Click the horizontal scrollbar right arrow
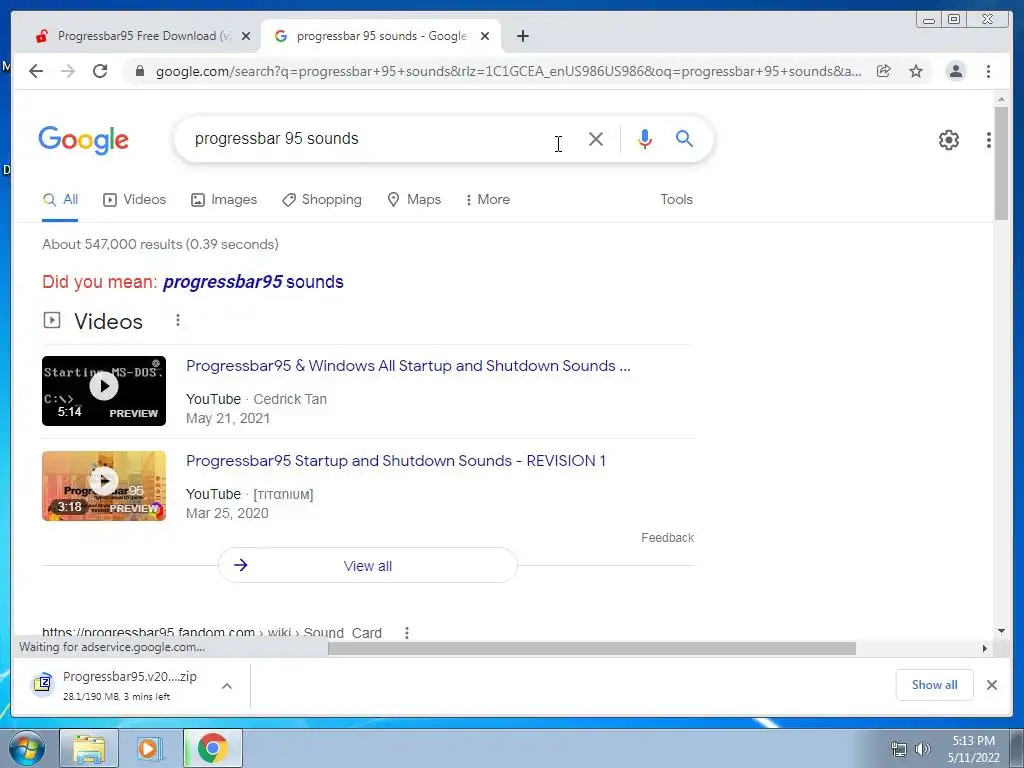The height and width of the screenshot is (768, 1024). click(x=985, y=648)
